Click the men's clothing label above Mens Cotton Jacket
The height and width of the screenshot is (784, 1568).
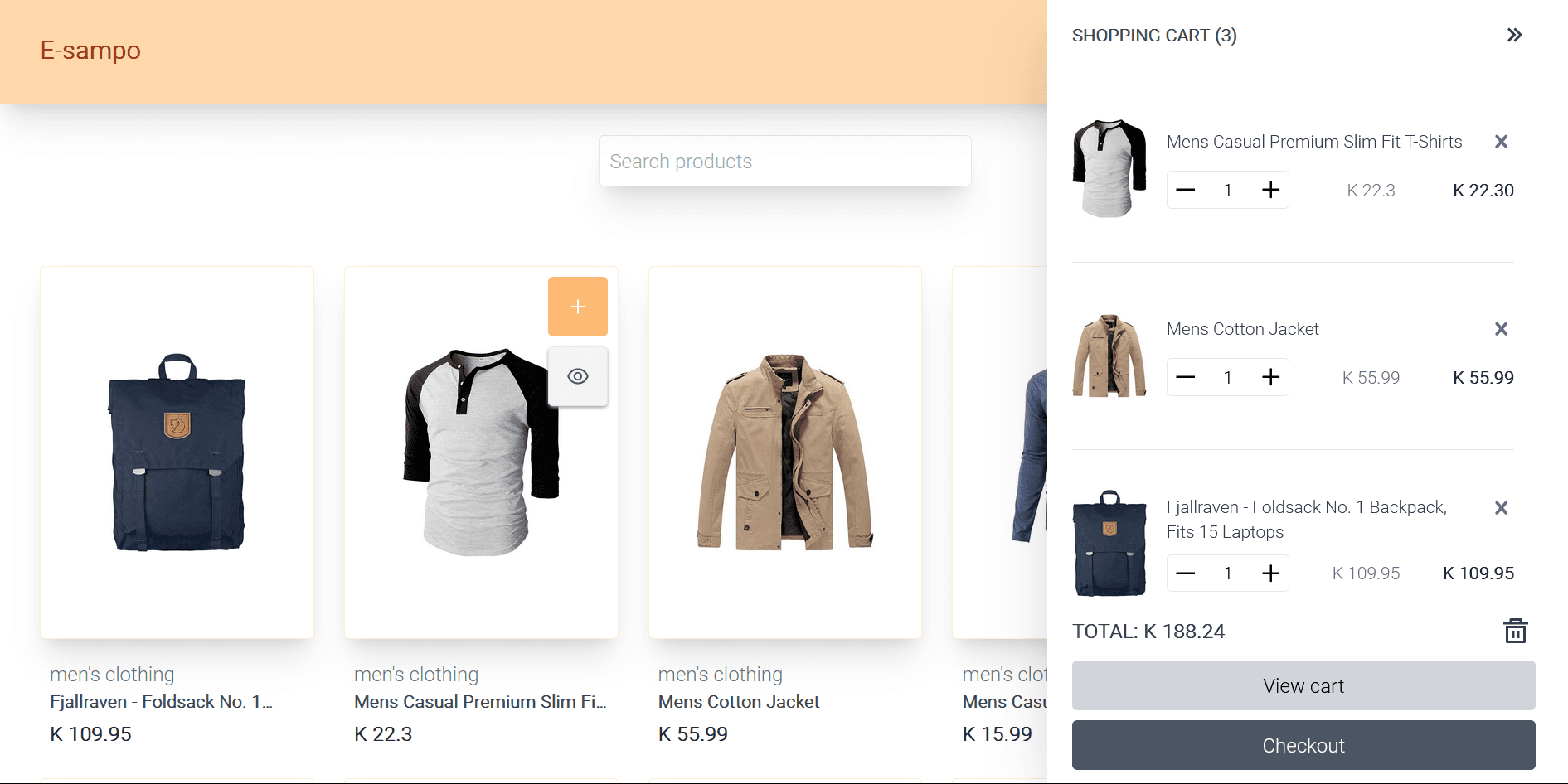pyautogui.click(x=721, y=675)
